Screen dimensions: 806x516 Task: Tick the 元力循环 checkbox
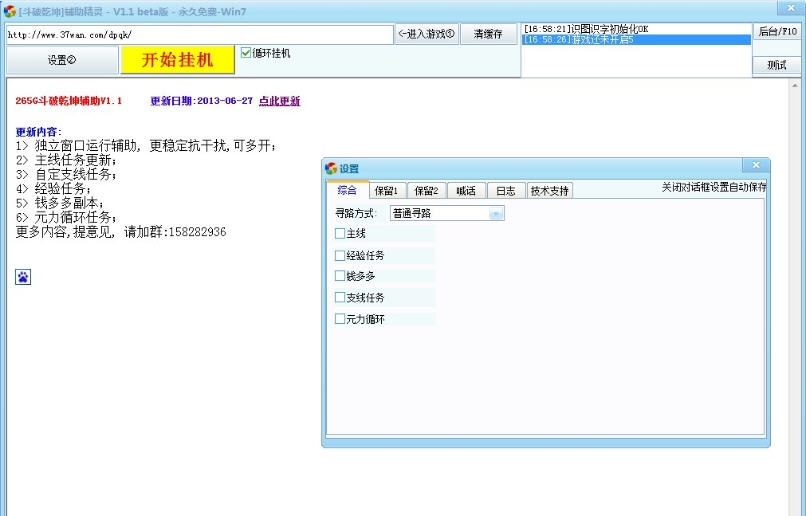(x=340, y=319)
